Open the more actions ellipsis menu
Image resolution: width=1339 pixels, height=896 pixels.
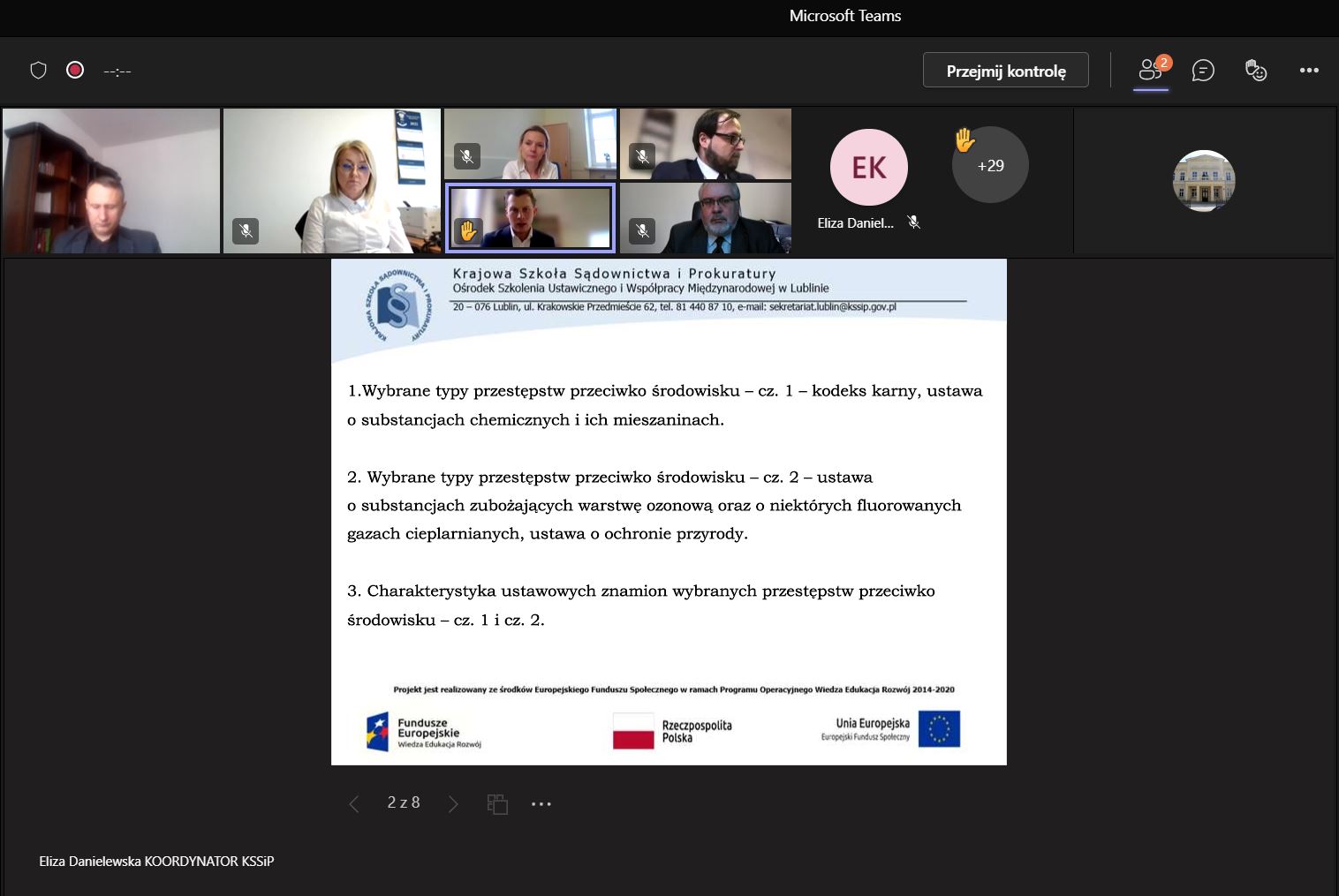tap(1309, 70)
